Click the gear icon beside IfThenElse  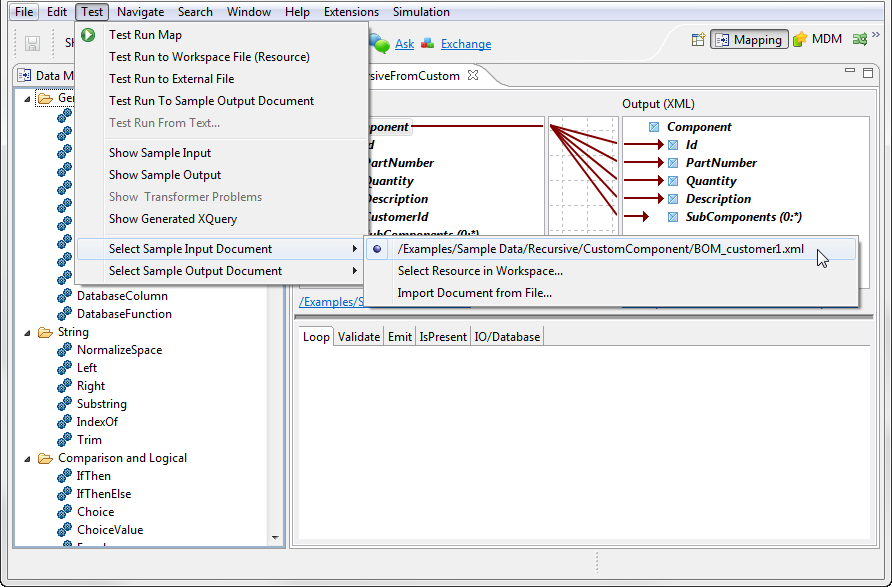[65, 494]
